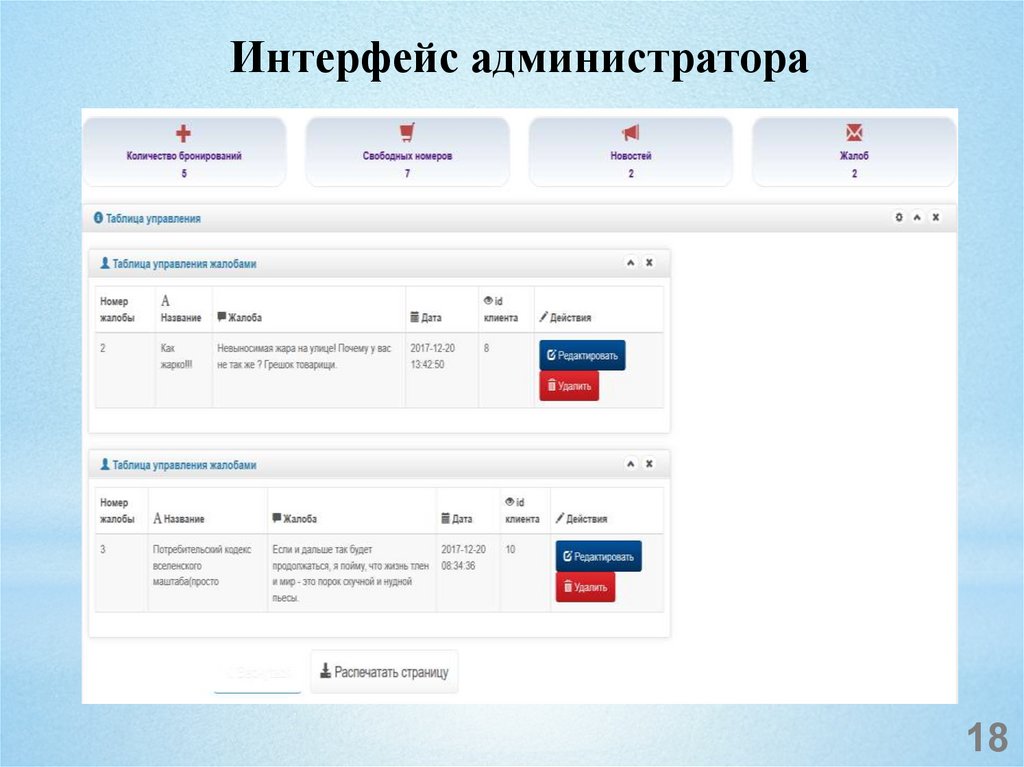Viewport: 1024px width, 767px height.
Task: Edit complaint number 2 'Как жарко!!!'
Action: pyautogui.click(x=583, y=355)
